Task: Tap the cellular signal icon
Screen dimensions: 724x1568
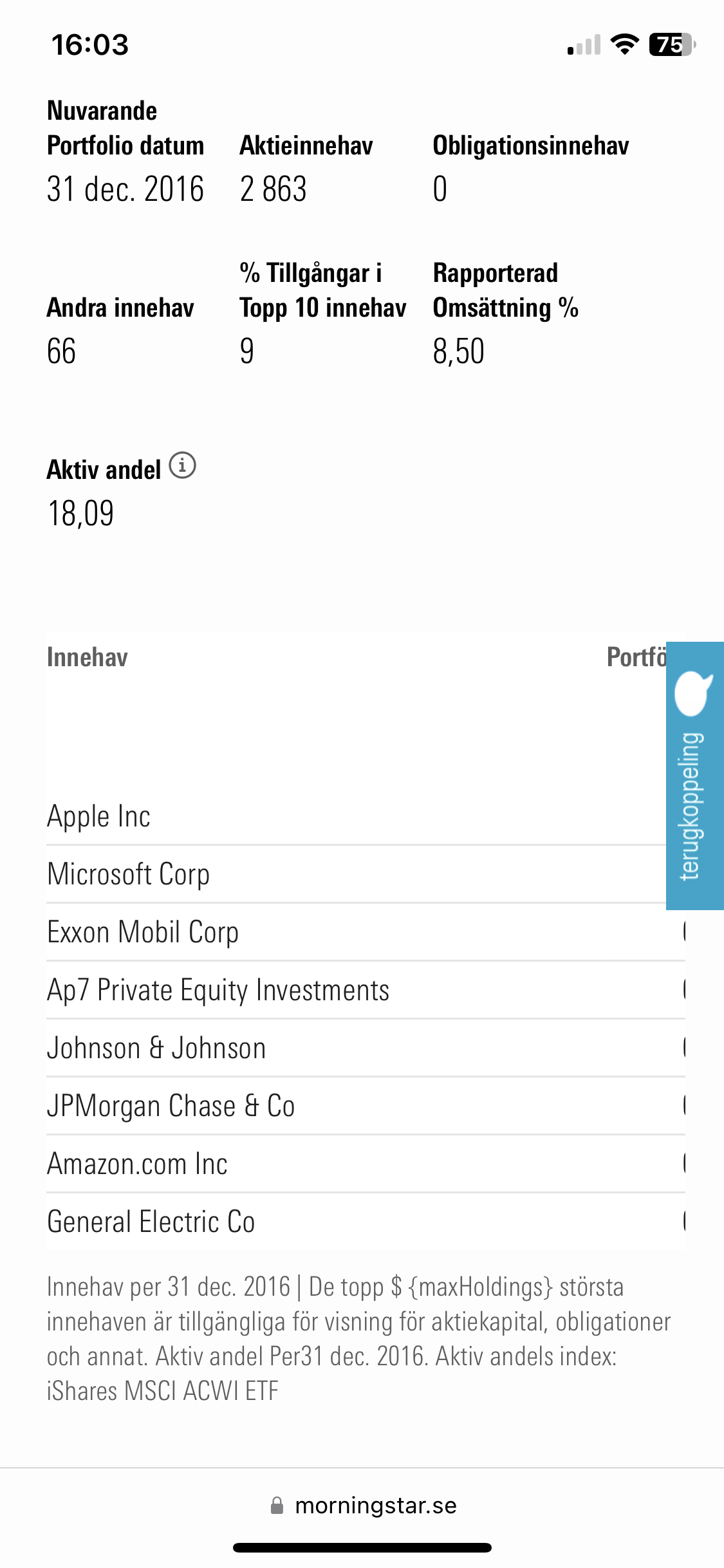Action: point(584,46)
